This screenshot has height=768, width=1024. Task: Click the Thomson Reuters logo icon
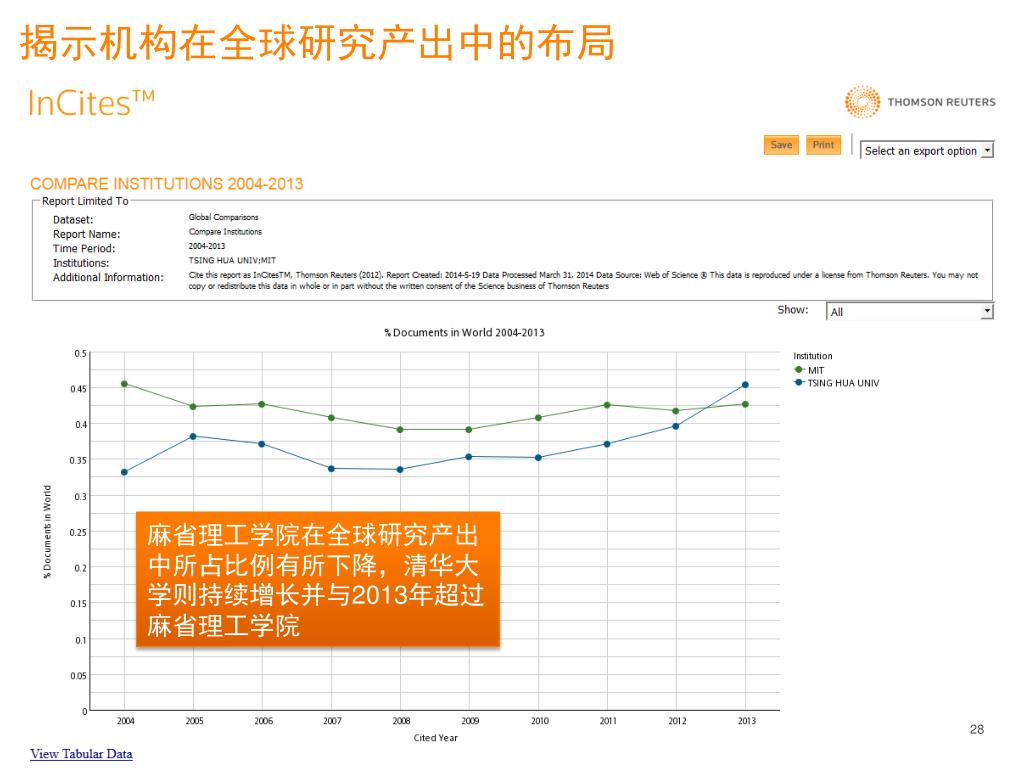point(862,102)
